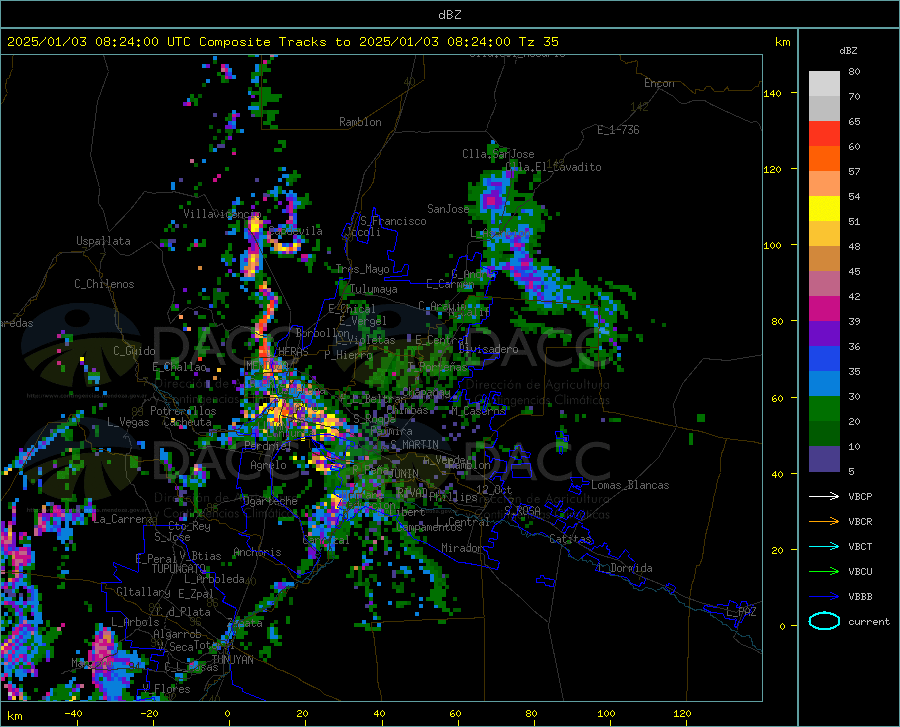Screen dimensions: 900x727
Task: Click the Clla.El_Cavadito map label
Action: (x=553, y=167)
